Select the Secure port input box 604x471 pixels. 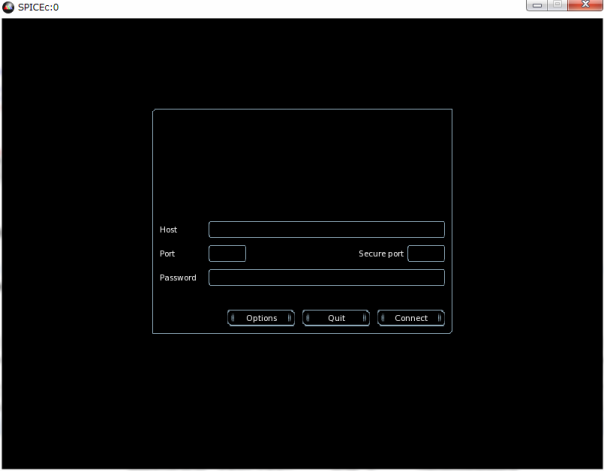click(426, 254)
